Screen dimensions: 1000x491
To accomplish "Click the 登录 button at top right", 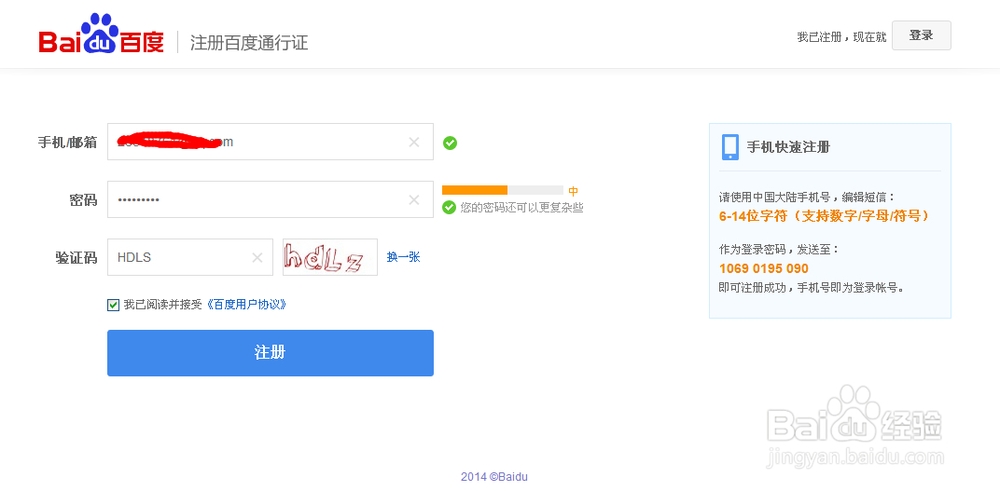I will coord(921,35).
